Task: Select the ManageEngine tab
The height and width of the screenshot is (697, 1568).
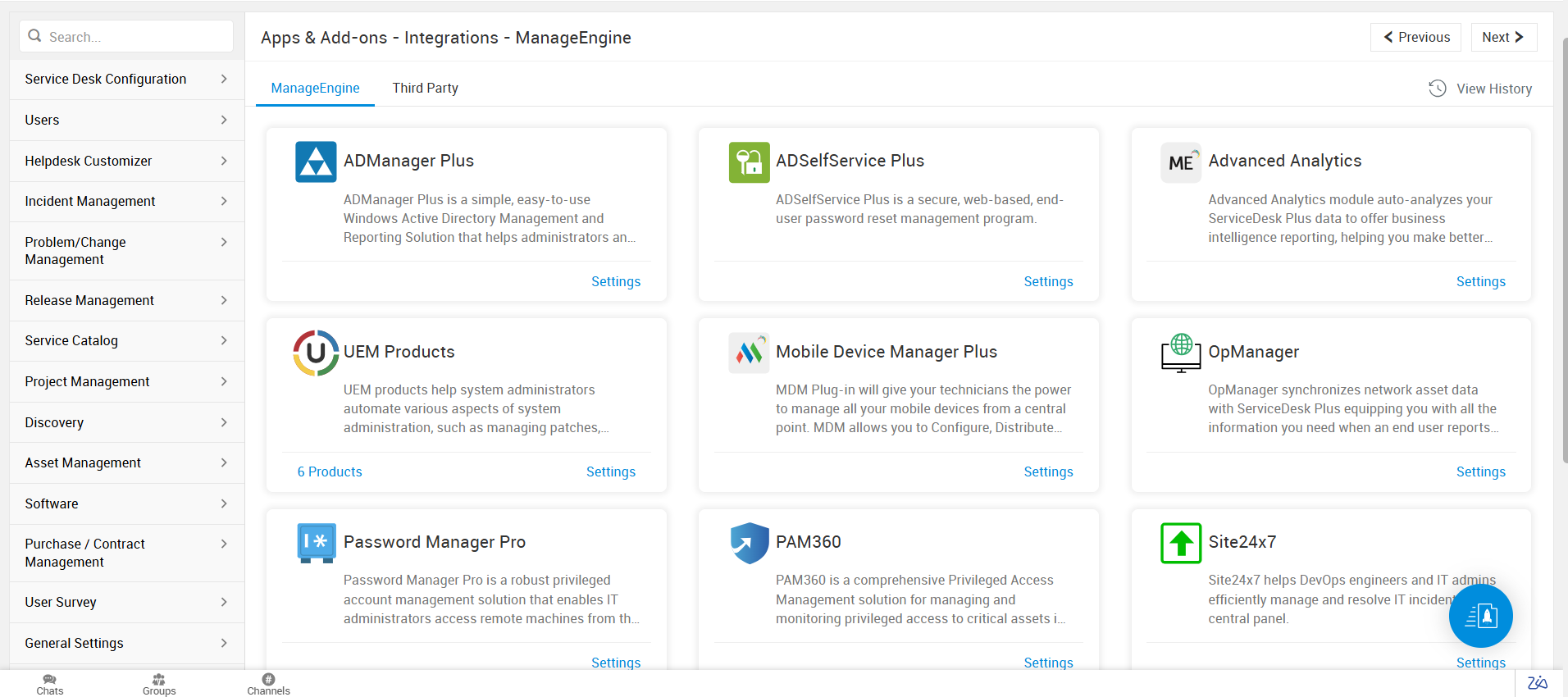Action: coord(315,89)
